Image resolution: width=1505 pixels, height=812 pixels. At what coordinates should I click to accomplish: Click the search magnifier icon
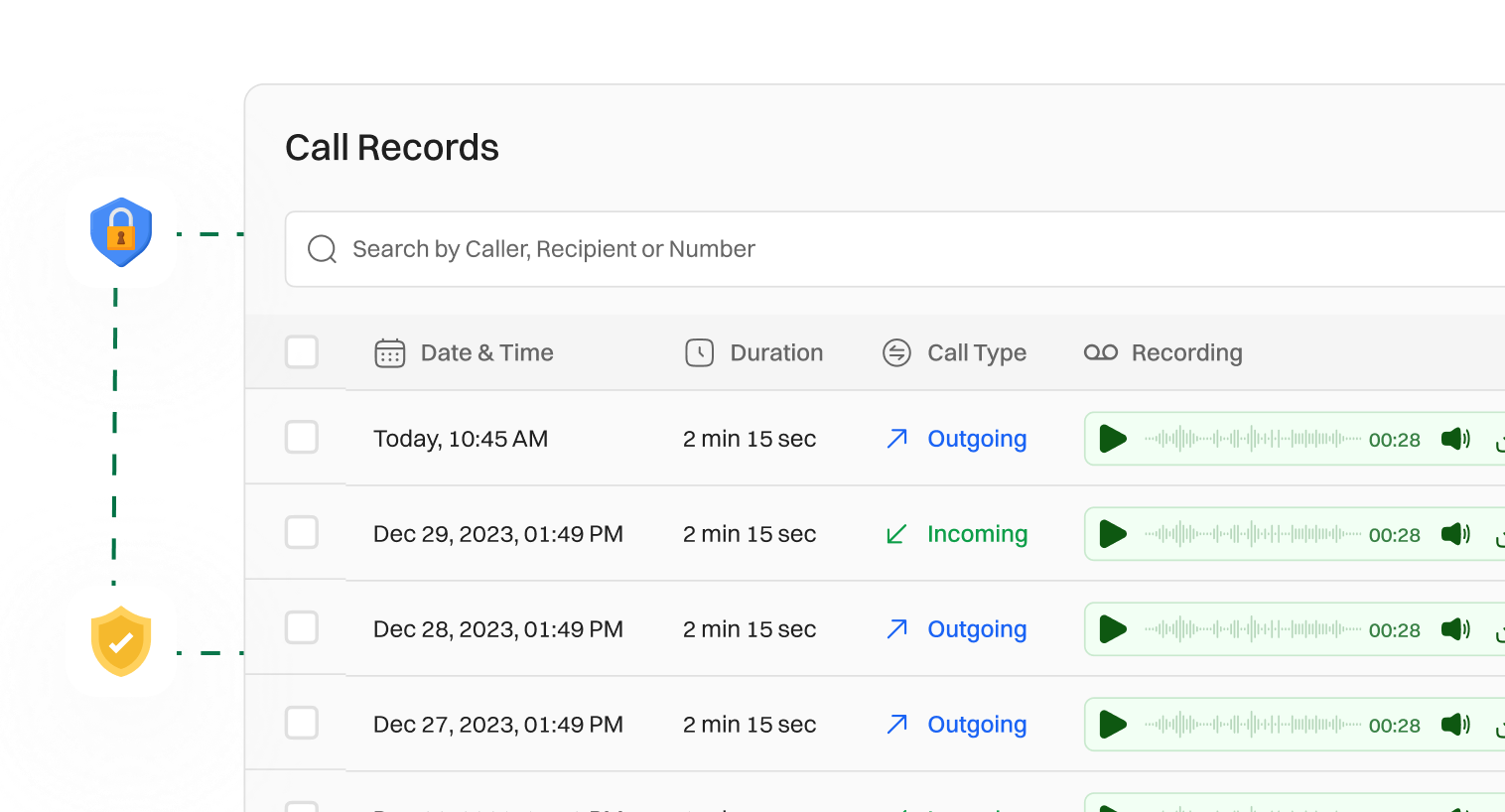[322, 249]
